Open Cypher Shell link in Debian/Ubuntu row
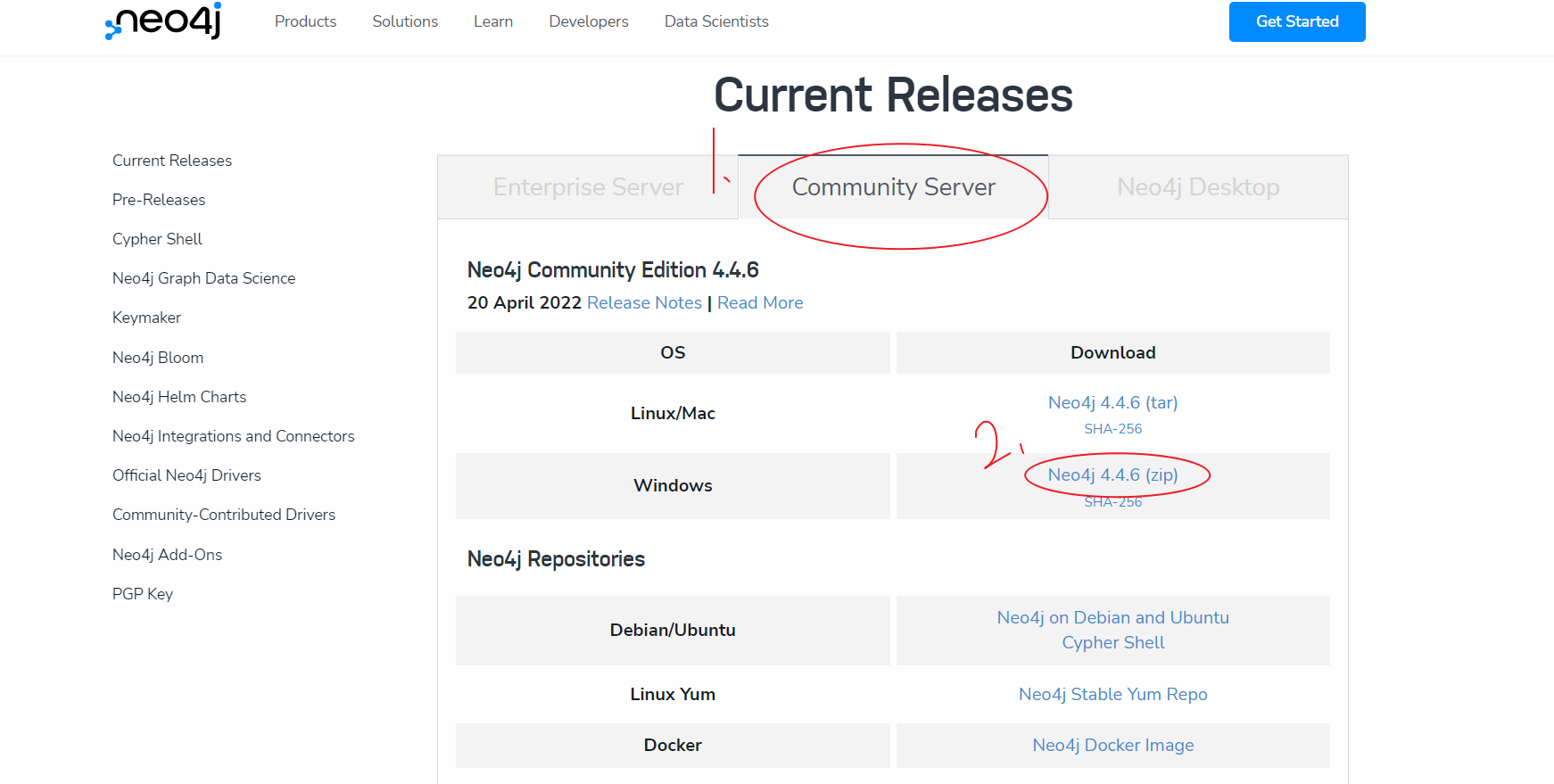 click(x=1112, y=642)
